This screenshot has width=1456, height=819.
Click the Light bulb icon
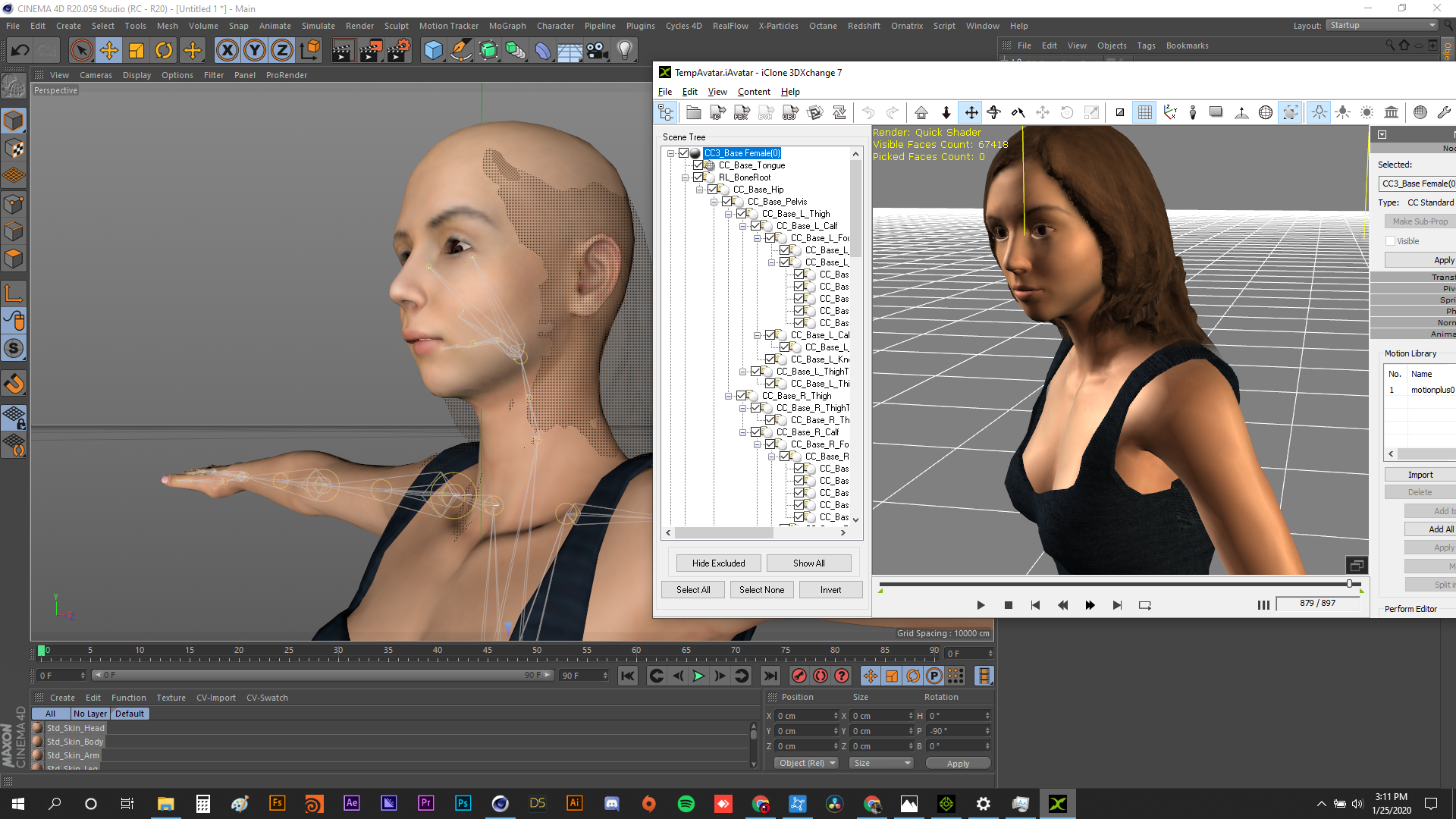[x=625, y=51]
